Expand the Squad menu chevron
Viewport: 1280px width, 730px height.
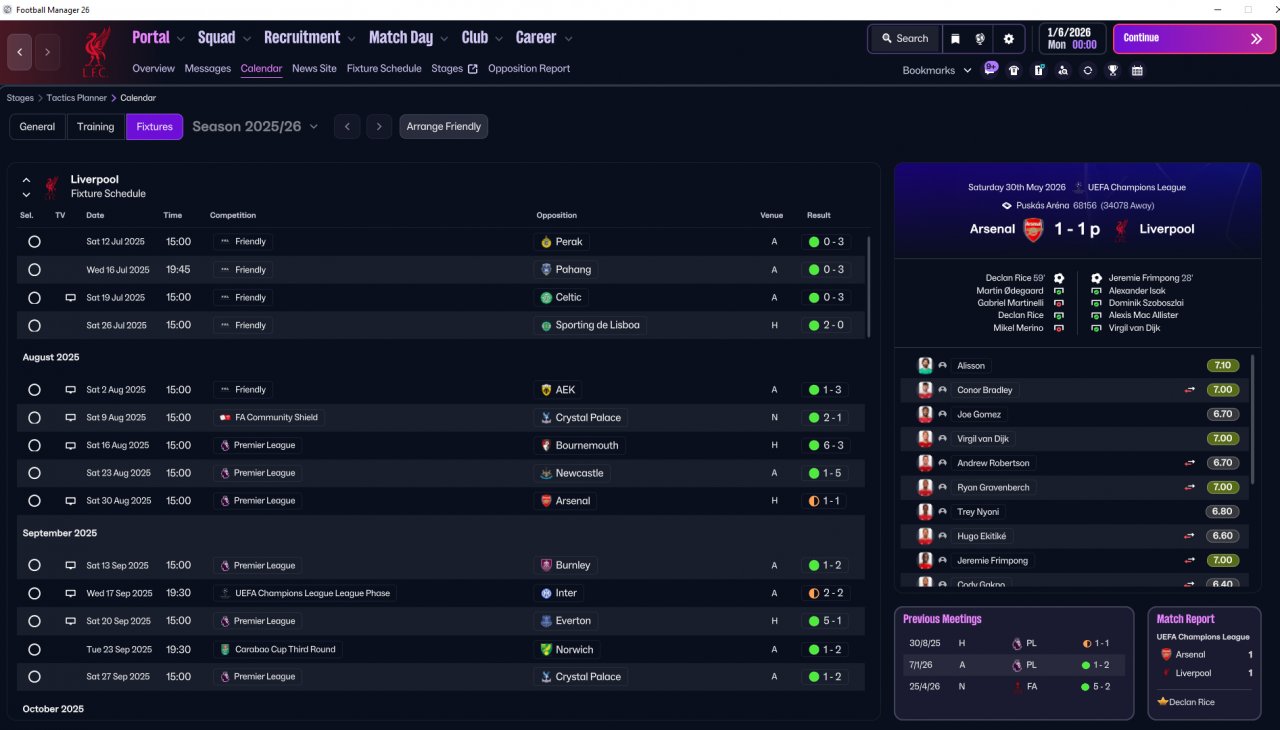click(246, 39)
